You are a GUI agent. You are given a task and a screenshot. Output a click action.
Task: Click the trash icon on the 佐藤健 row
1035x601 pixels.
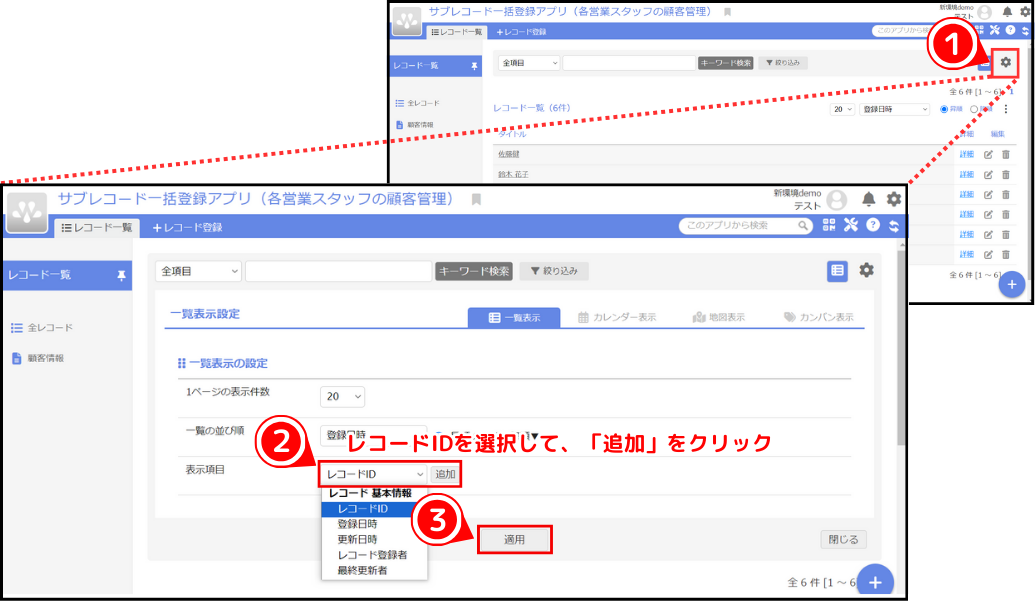[x=1006, y=155]
